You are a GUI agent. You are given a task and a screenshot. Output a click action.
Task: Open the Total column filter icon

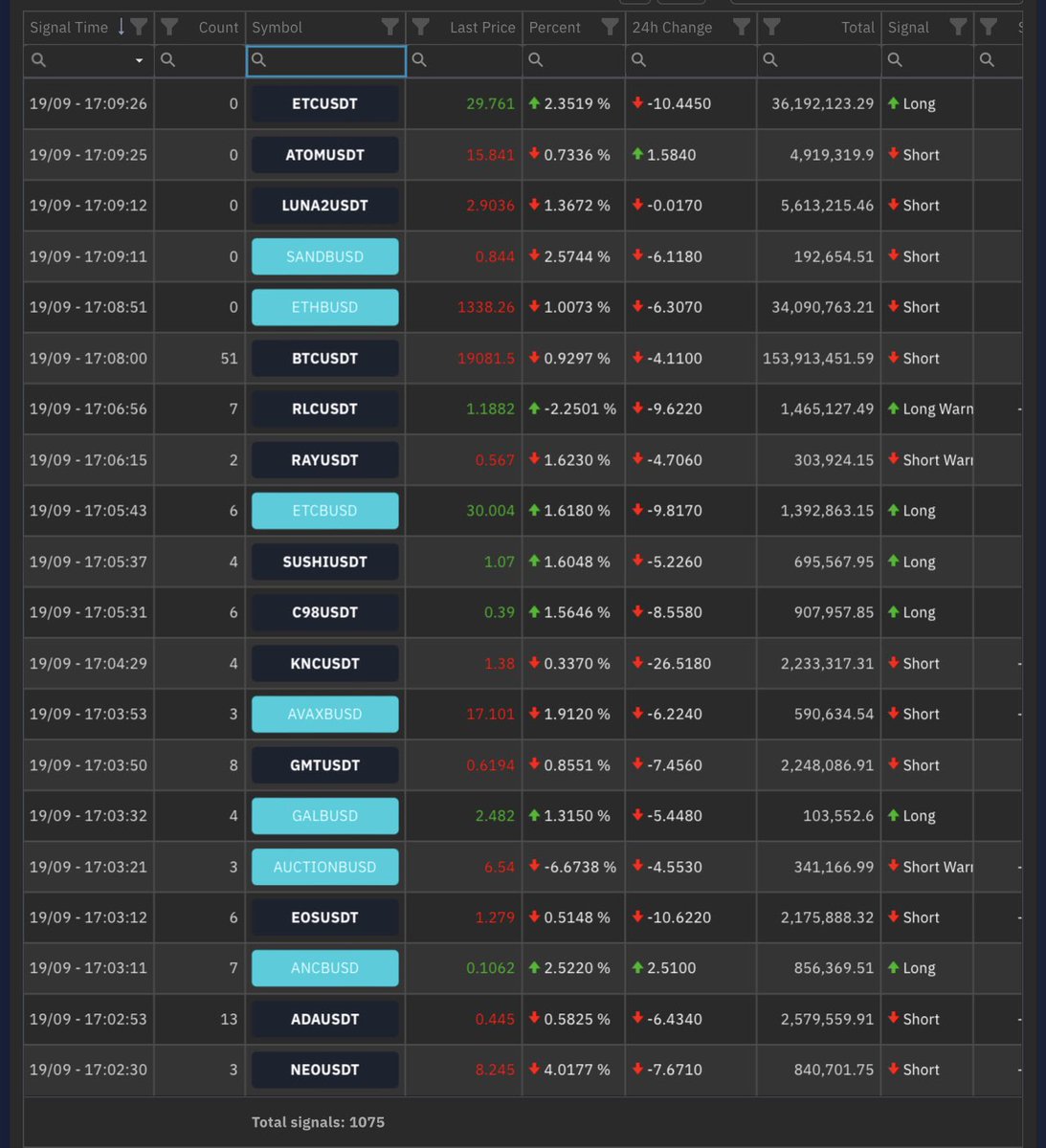pyautogui.click(x=772, y=27)
